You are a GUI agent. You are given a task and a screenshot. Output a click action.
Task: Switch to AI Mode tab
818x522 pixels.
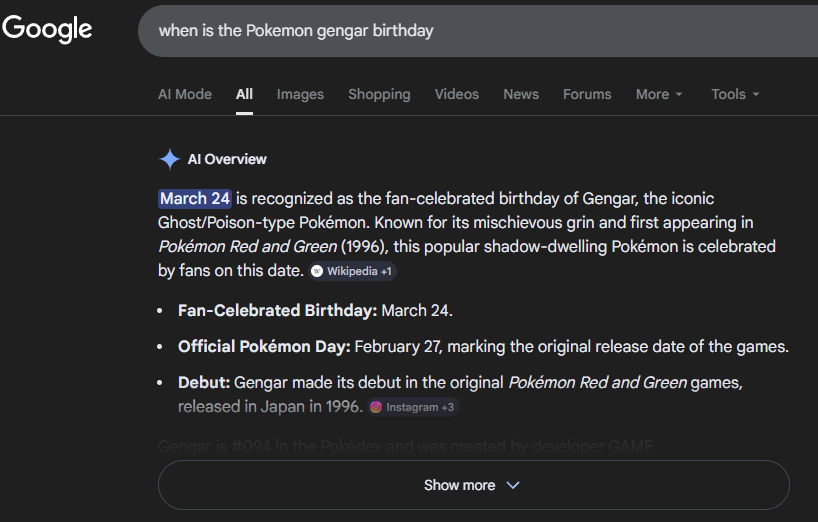tap(185, 94)
